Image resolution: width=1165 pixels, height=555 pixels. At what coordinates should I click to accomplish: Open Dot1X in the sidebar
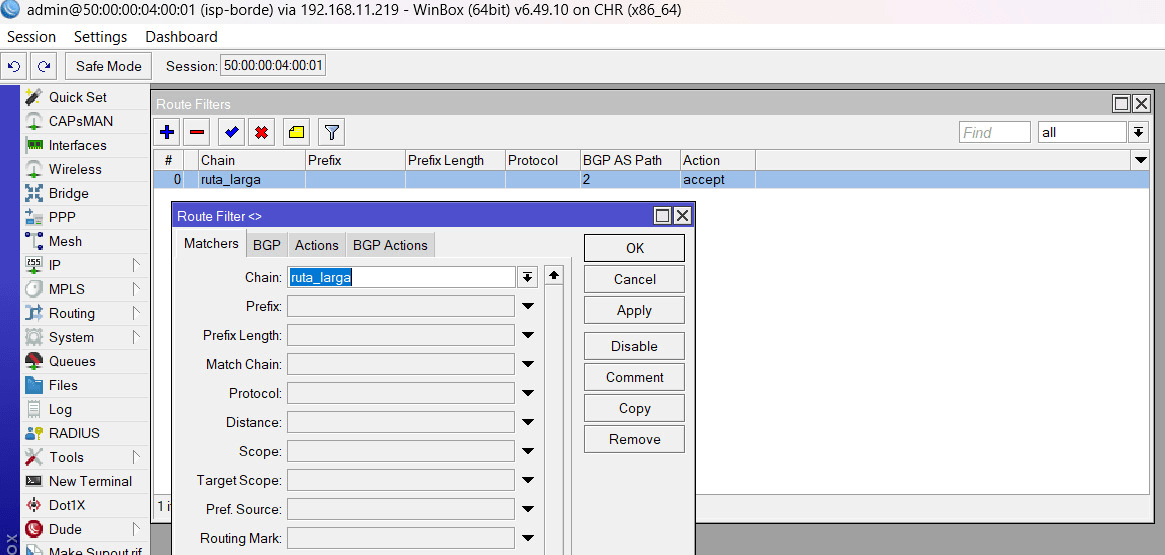pos(67,505)
